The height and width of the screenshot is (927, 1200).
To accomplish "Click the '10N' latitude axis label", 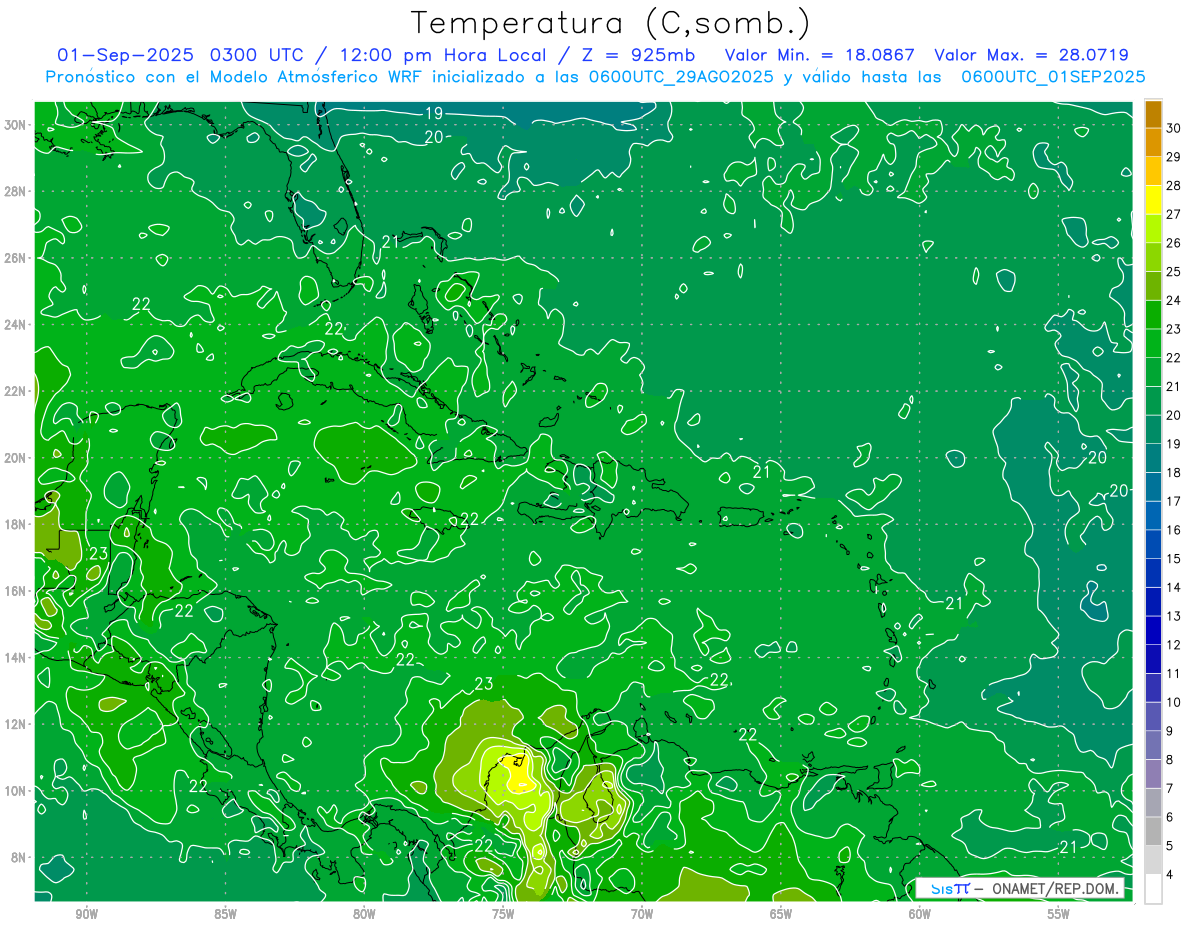I will click(16, 791).
